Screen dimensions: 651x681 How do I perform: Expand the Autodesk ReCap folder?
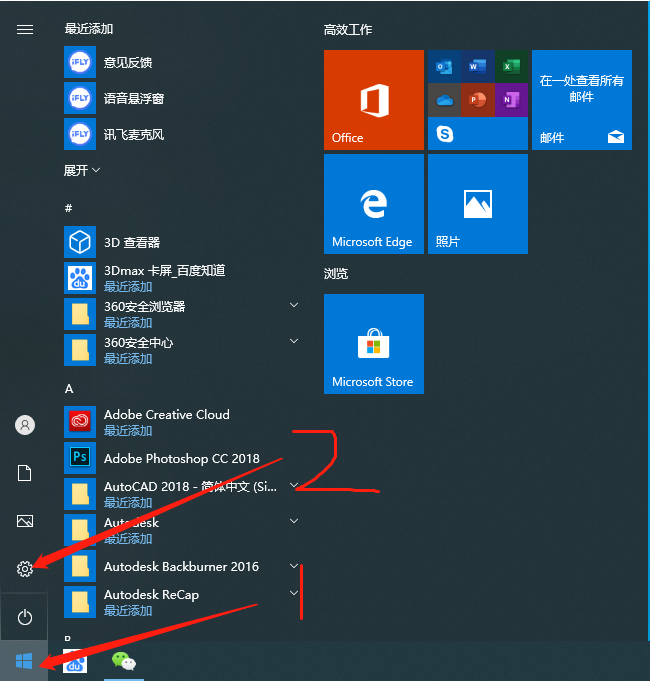(x=294, y=593)
